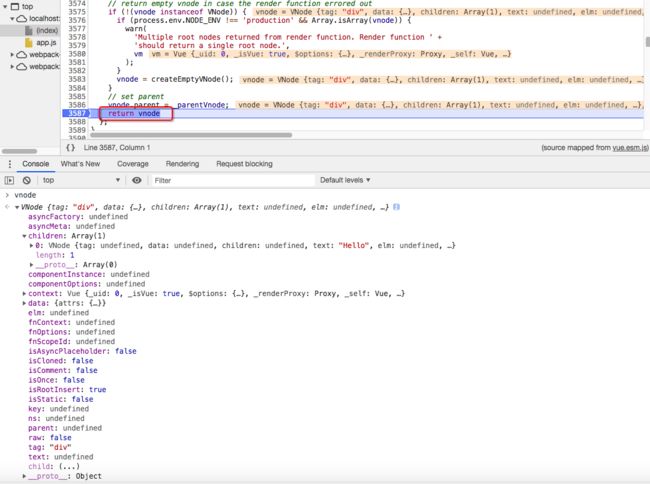Click the 'Line 3587, Column 1' status text

(117, 148)
